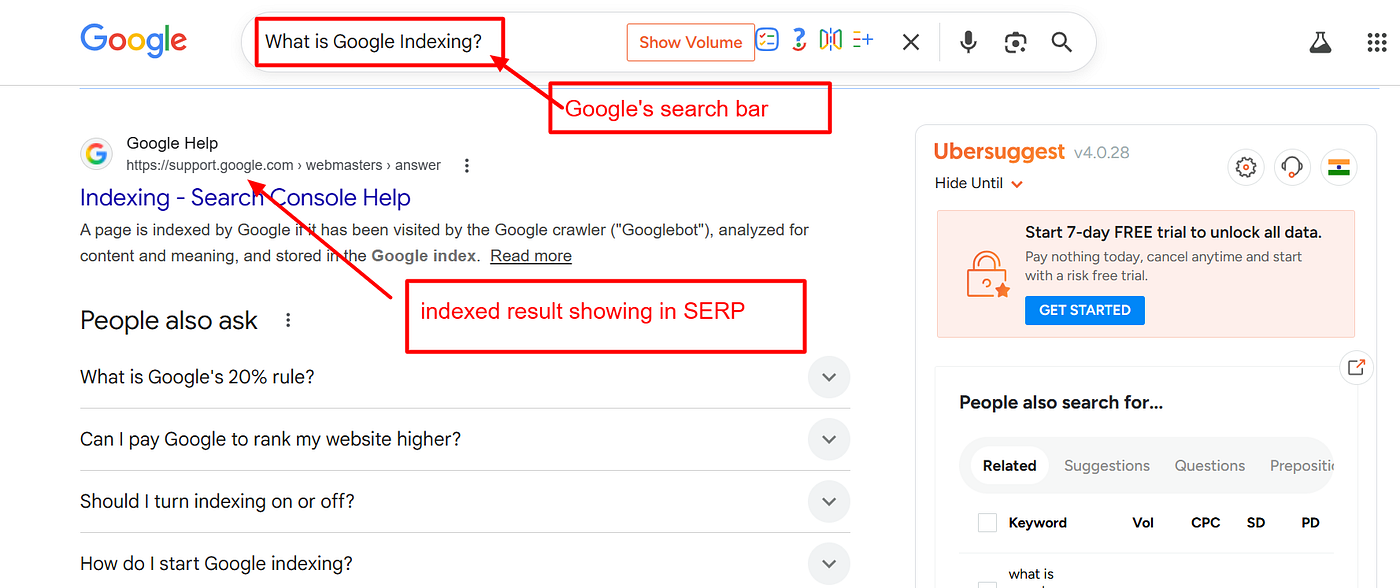1400x588 pixels.
Task: Click the SD column header
Action: (1256, 522)
